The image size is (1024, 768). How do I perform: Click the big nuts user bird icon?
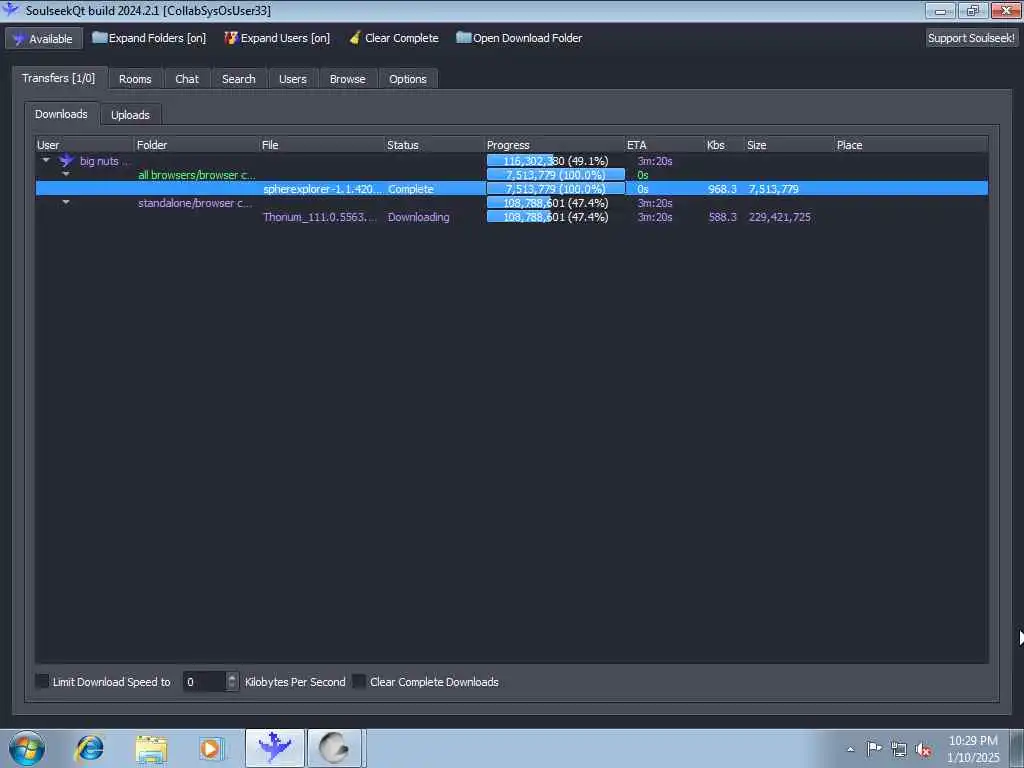pyautogui.click(x=66, y=161)
